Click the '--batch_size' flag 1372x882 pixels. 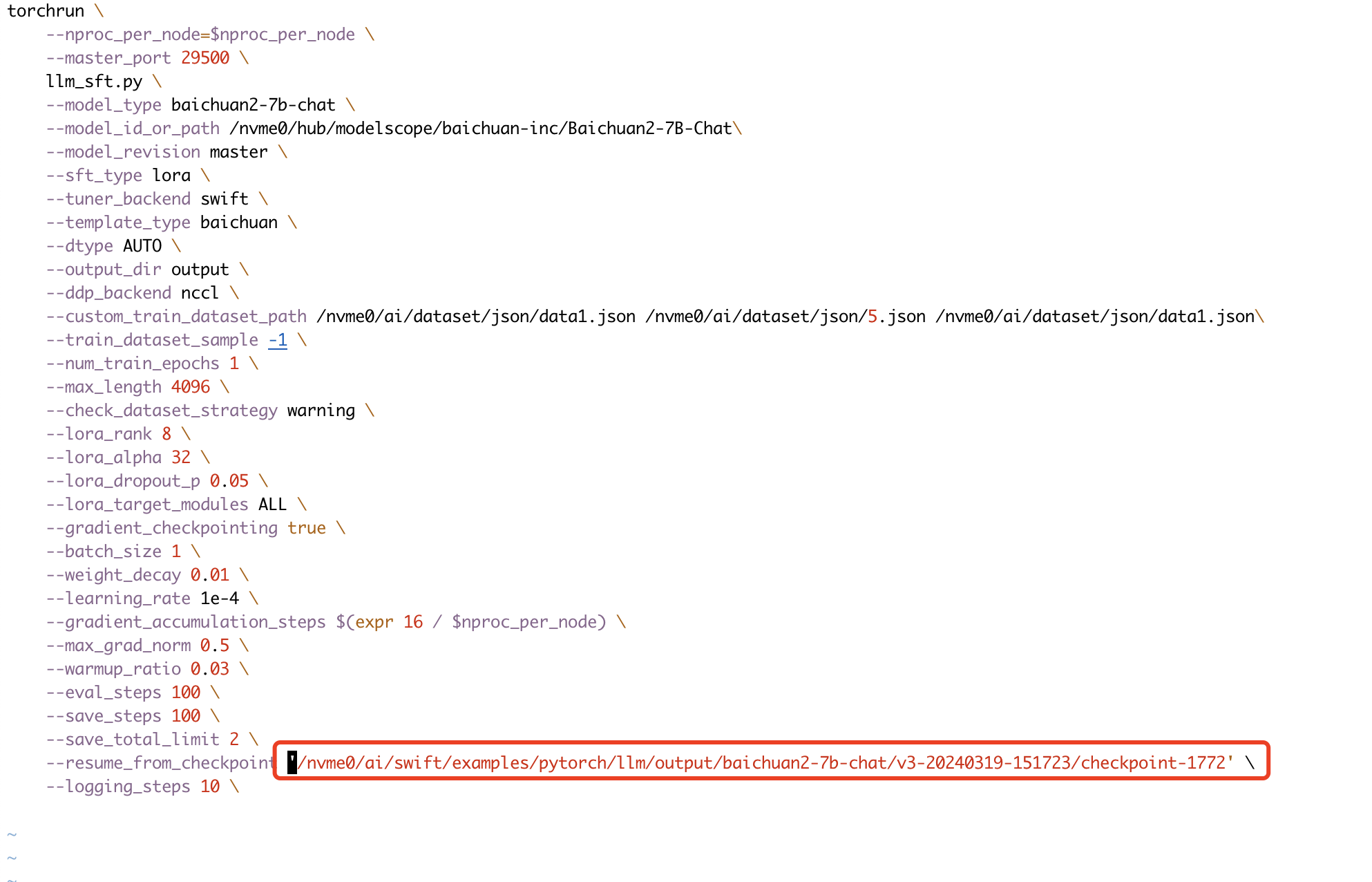click(104, 552)
